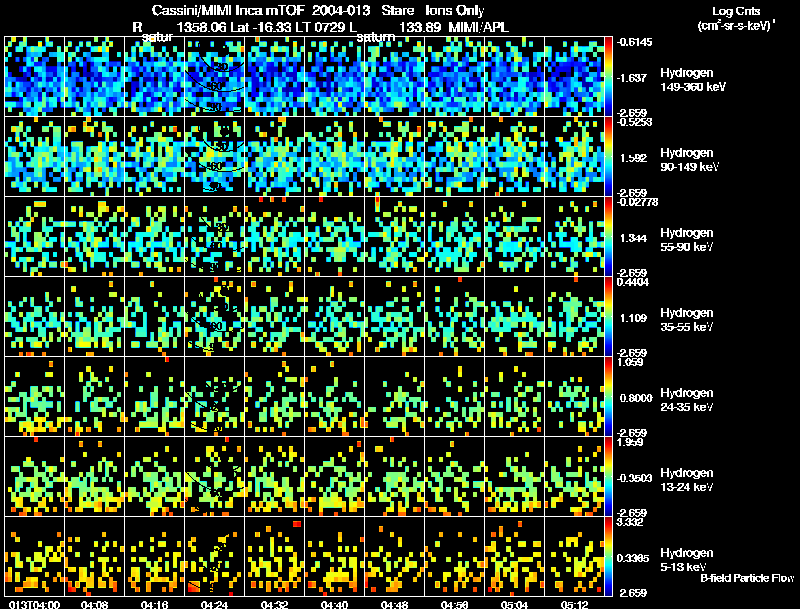This screenshot has height=609, width=800.
Task: Click the colorbar midpoint value "-1.637"
Action: [x=633, y=78]
